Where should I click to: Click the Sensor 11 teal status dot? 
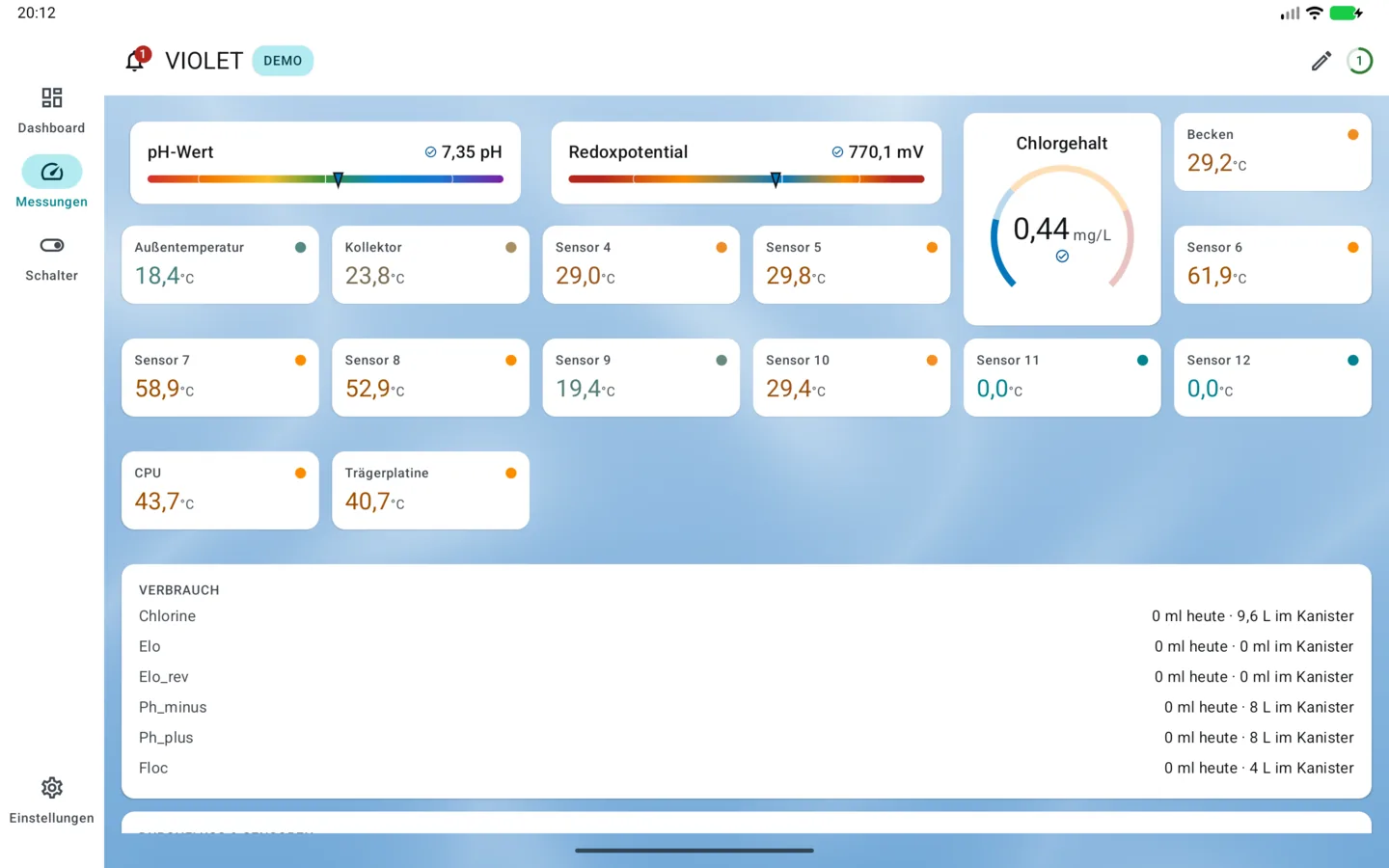1142,361
